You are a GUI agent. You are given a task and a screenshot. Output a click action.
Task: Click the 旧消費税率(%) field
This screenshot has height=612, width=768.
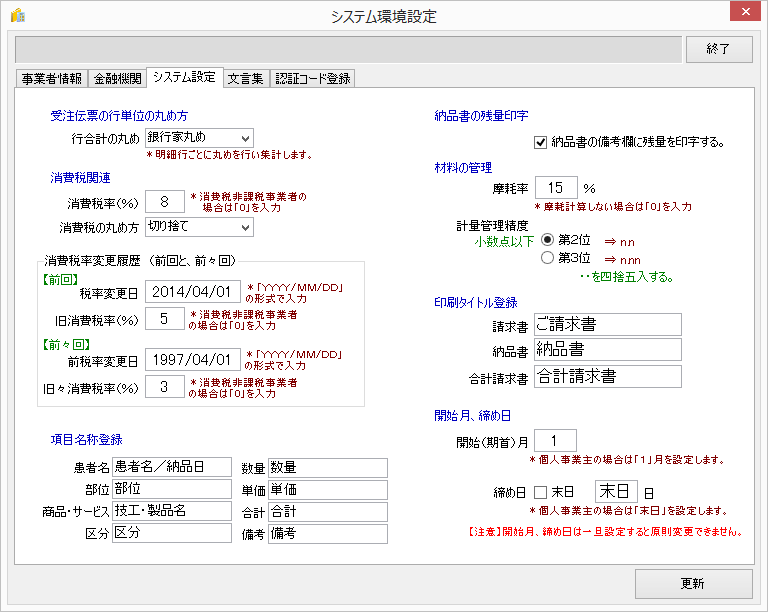pos(165,319)
